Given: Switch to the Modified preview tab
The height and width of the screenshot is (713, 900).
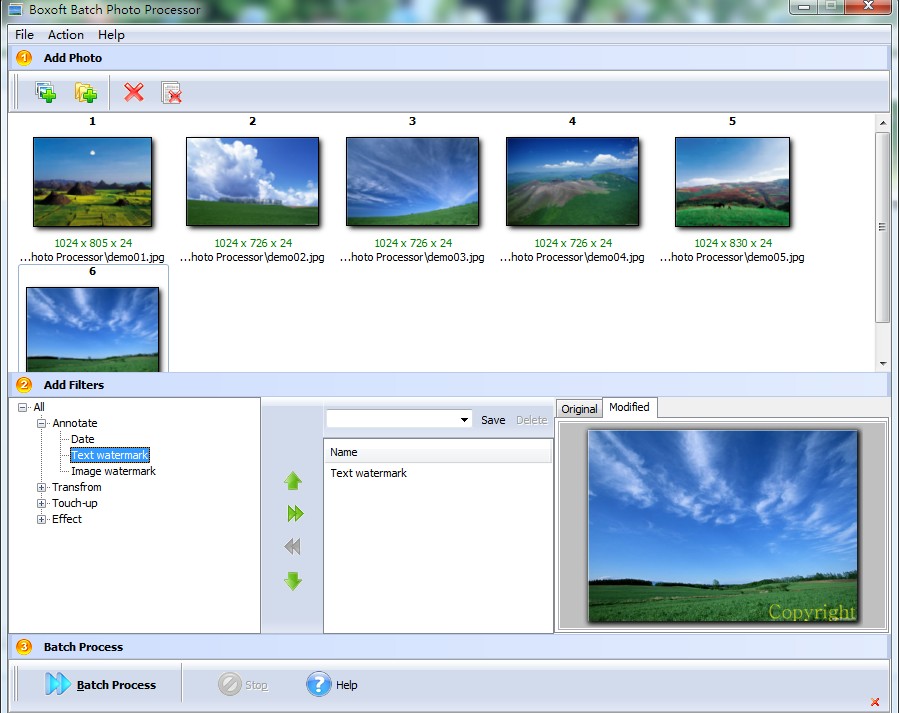Looking at the screenshot, I should tap(629, 407).
